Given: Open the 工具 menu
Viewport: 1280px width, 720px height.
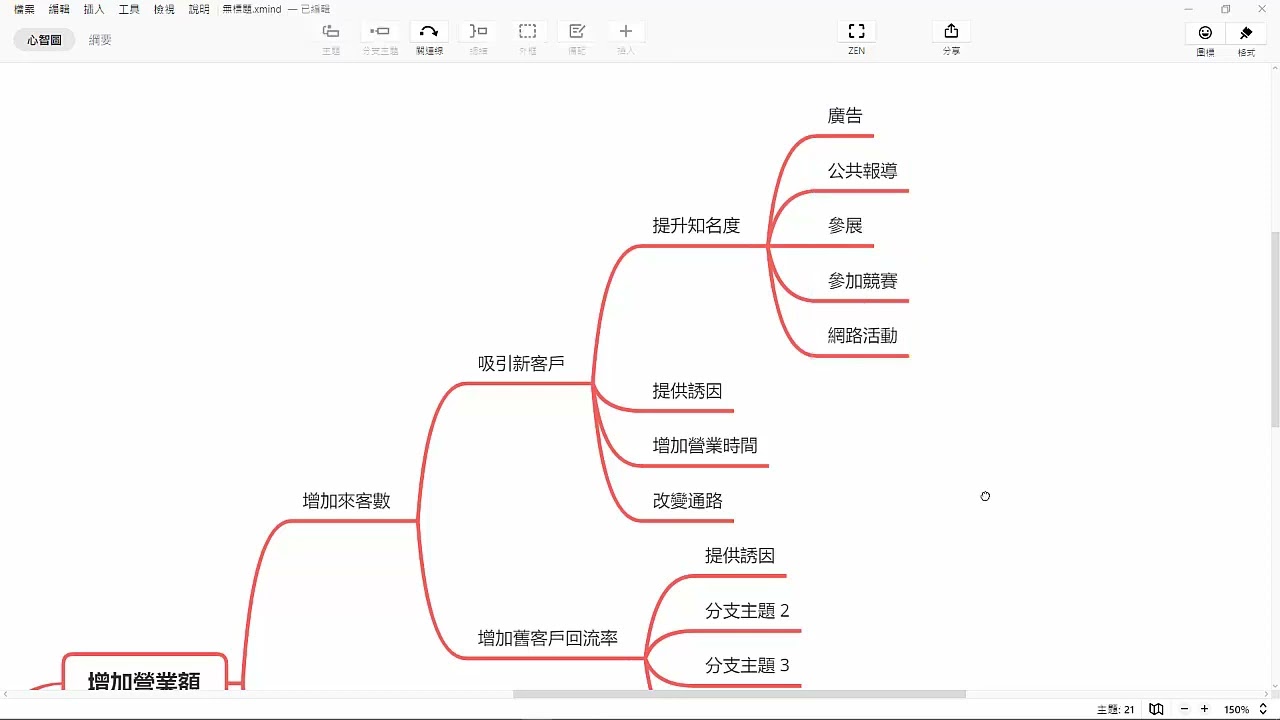Looking at the screenshot, I should (128, 9).
